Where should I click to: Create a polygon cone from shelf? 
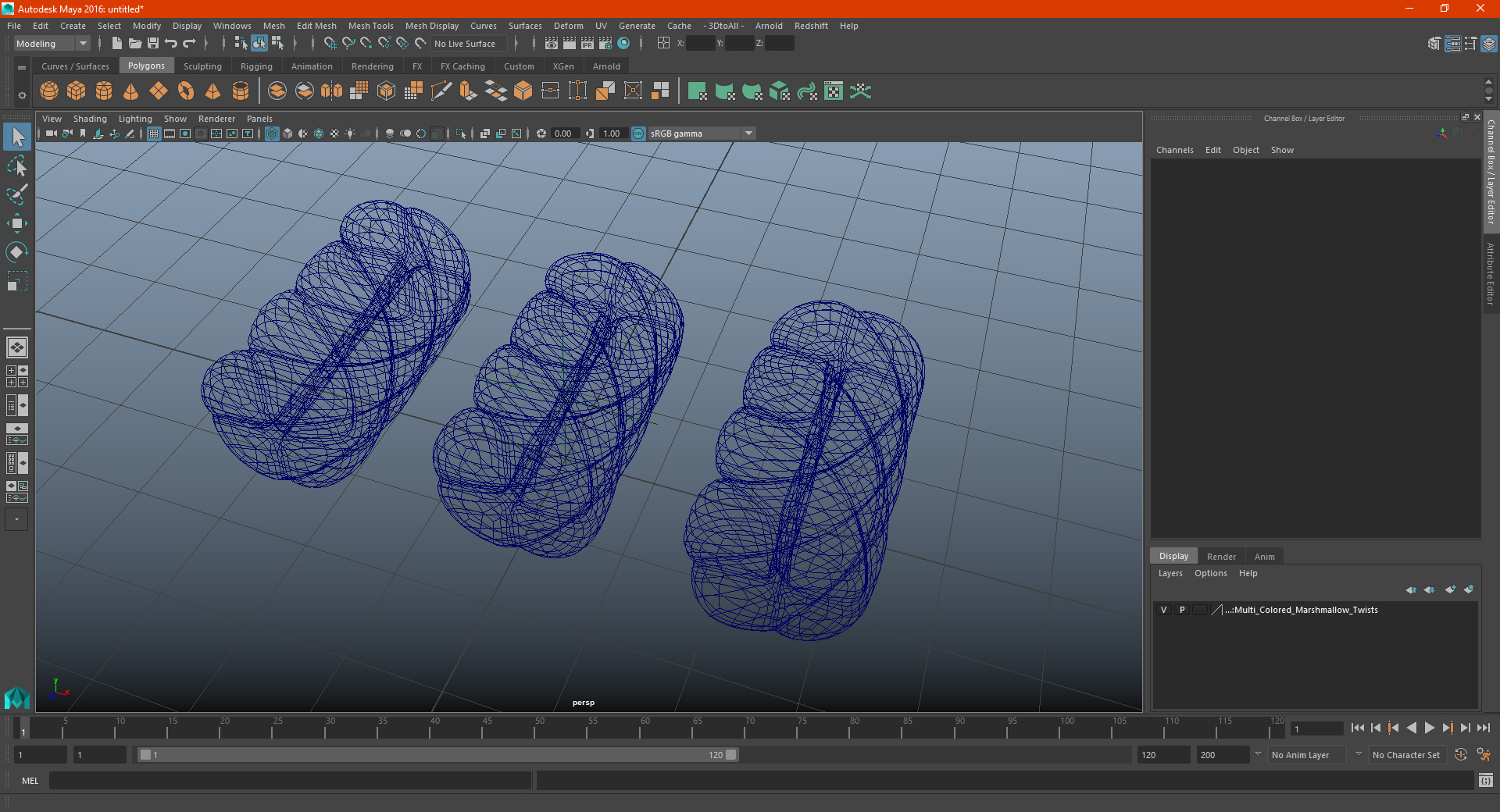tap(131, 91)
